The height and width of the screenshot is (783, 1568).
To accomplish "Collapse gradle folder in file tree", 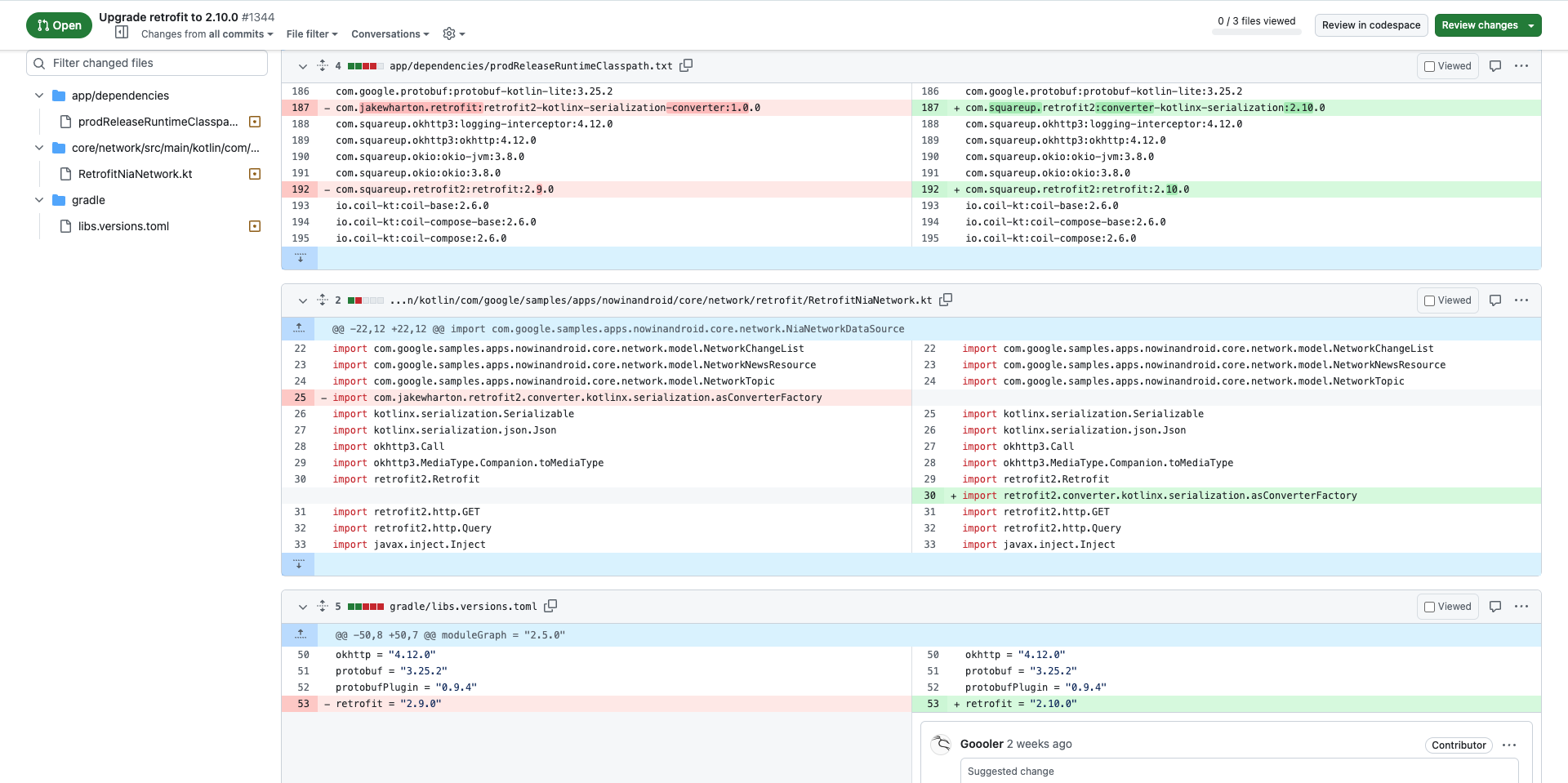I will pos(39,200).
